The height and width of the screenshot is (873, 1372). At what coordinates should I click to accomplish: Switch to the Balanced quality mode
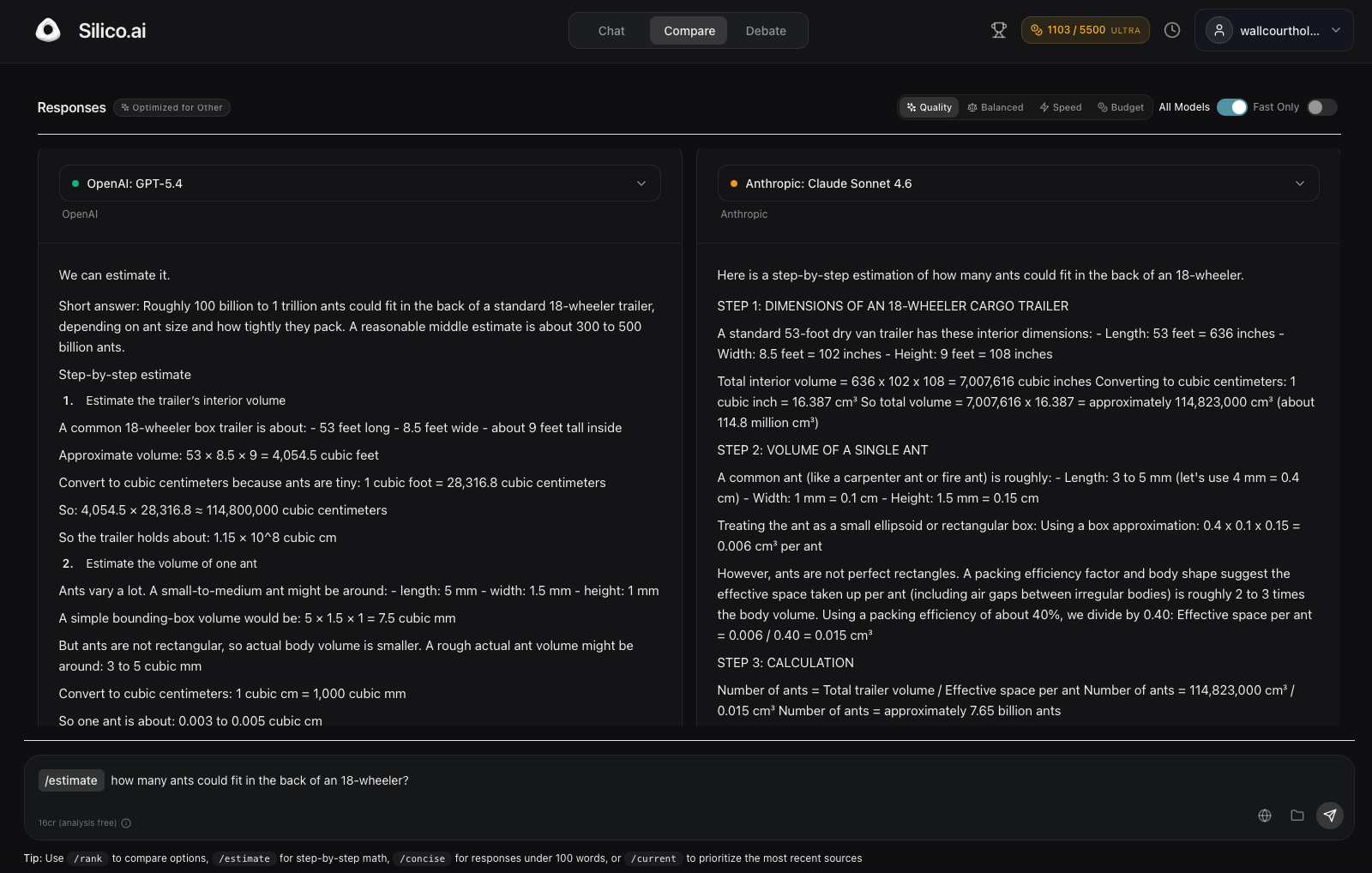(995, 107)
